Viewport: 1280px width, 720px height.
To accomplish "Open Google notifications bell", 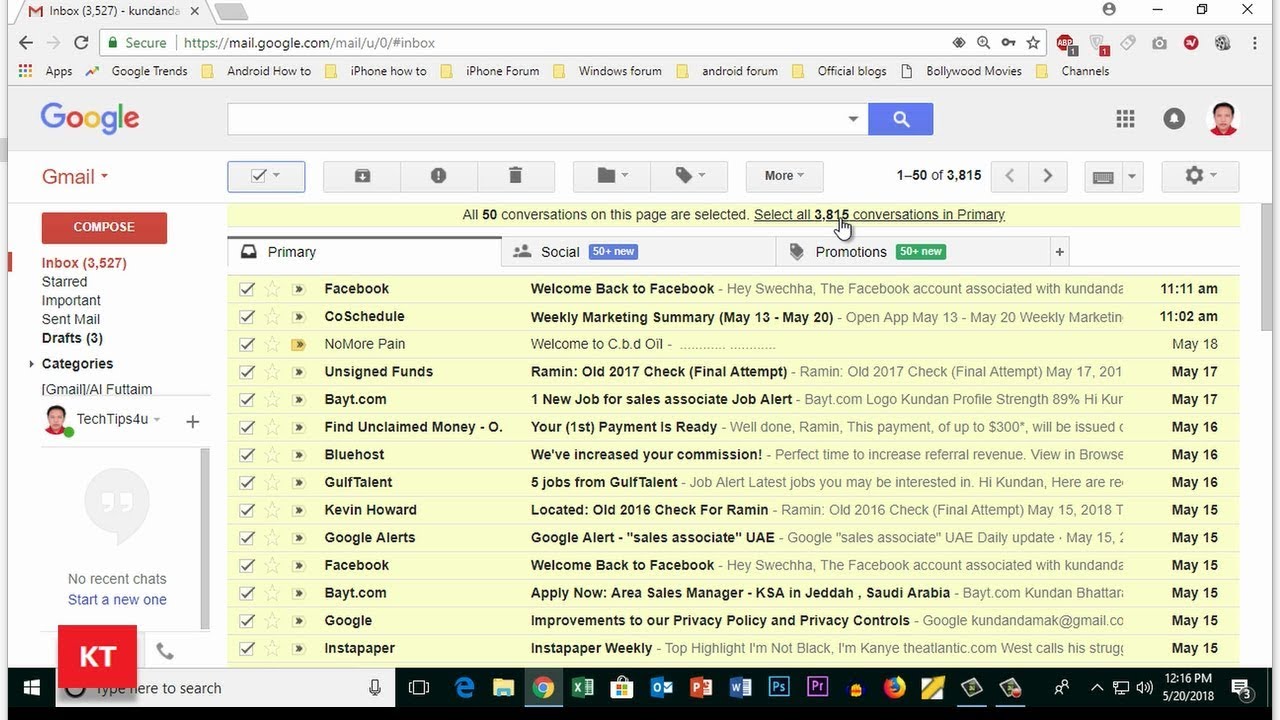I will tap(1174, 119).
